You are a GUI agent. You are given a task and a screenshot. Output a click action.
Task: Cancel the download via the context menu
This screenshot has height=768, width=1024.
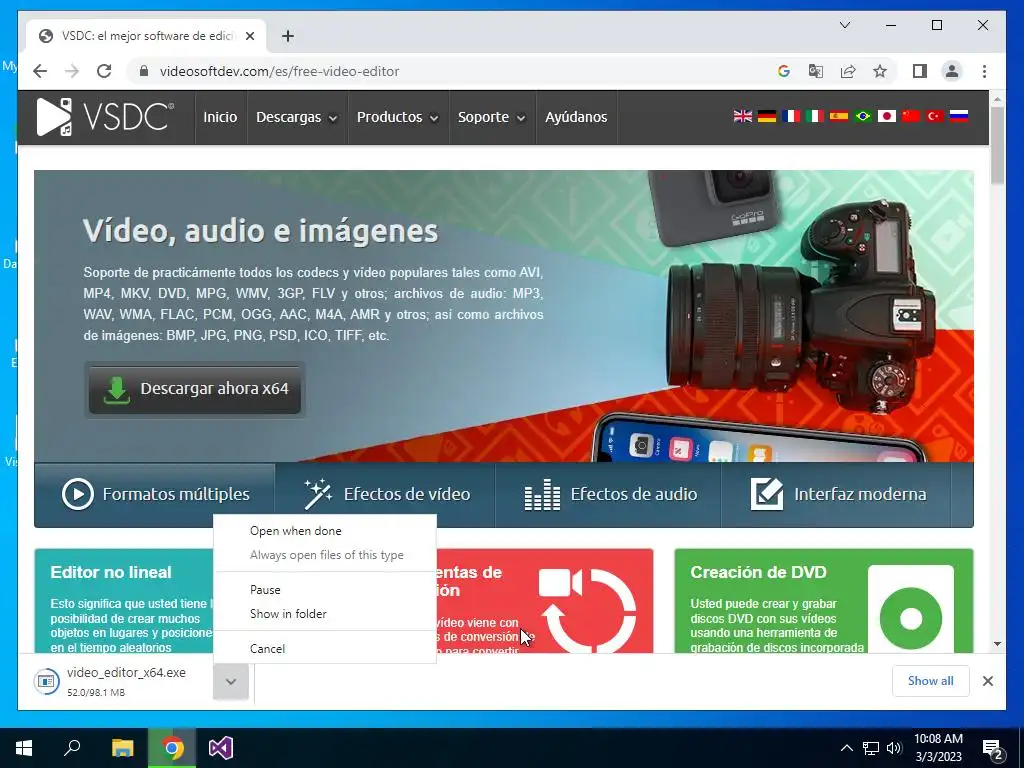tap(325, 648)
